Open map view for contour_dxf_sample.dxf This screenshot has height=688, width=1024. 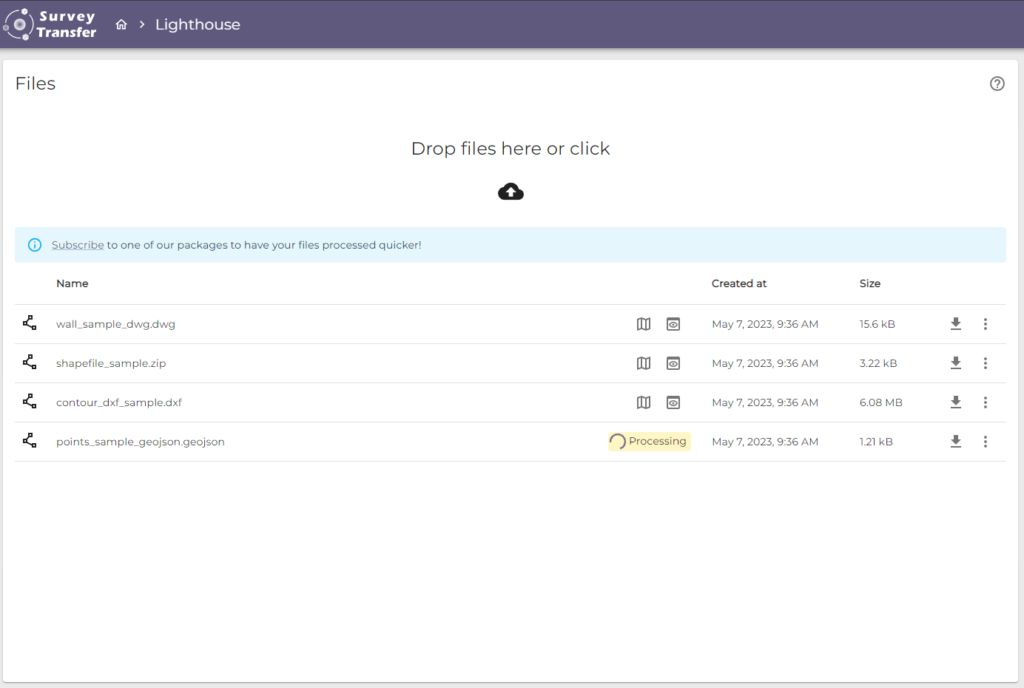click(643, 402)
